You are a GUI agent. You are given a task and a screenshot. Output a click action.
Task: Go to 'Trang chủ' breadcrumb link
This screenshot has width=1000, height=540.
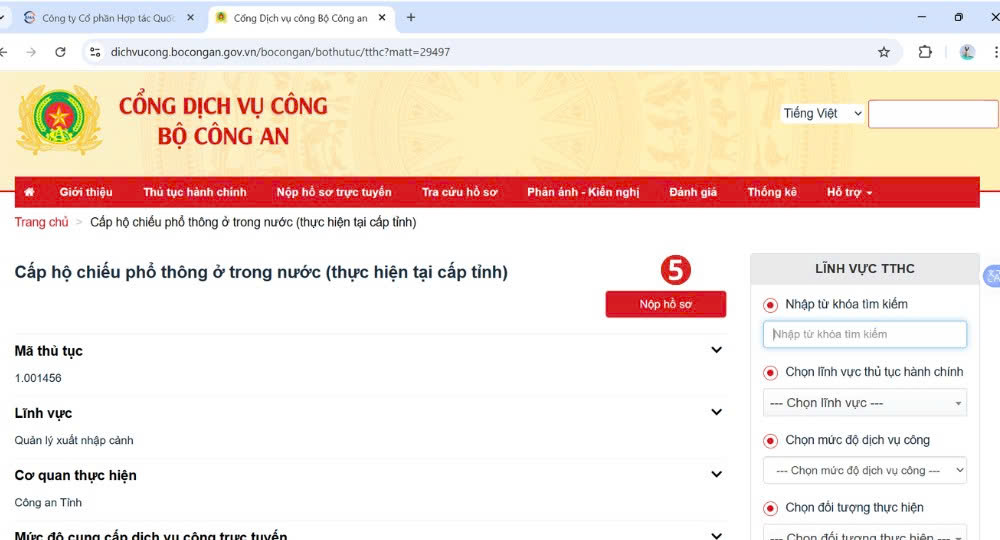(41, 222)
